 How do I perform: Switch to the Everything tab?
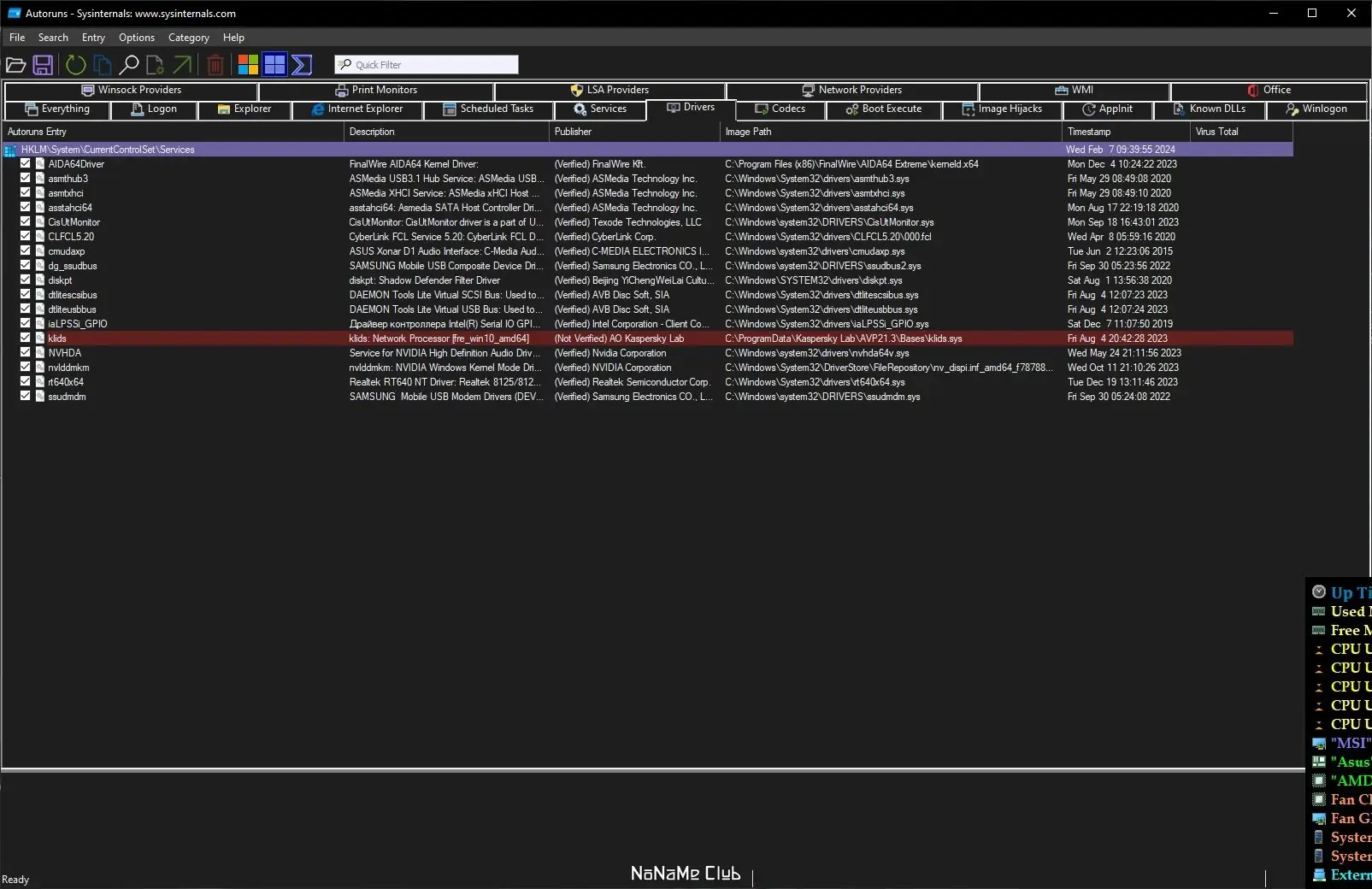pyautogui.click(x=57, y=109)
